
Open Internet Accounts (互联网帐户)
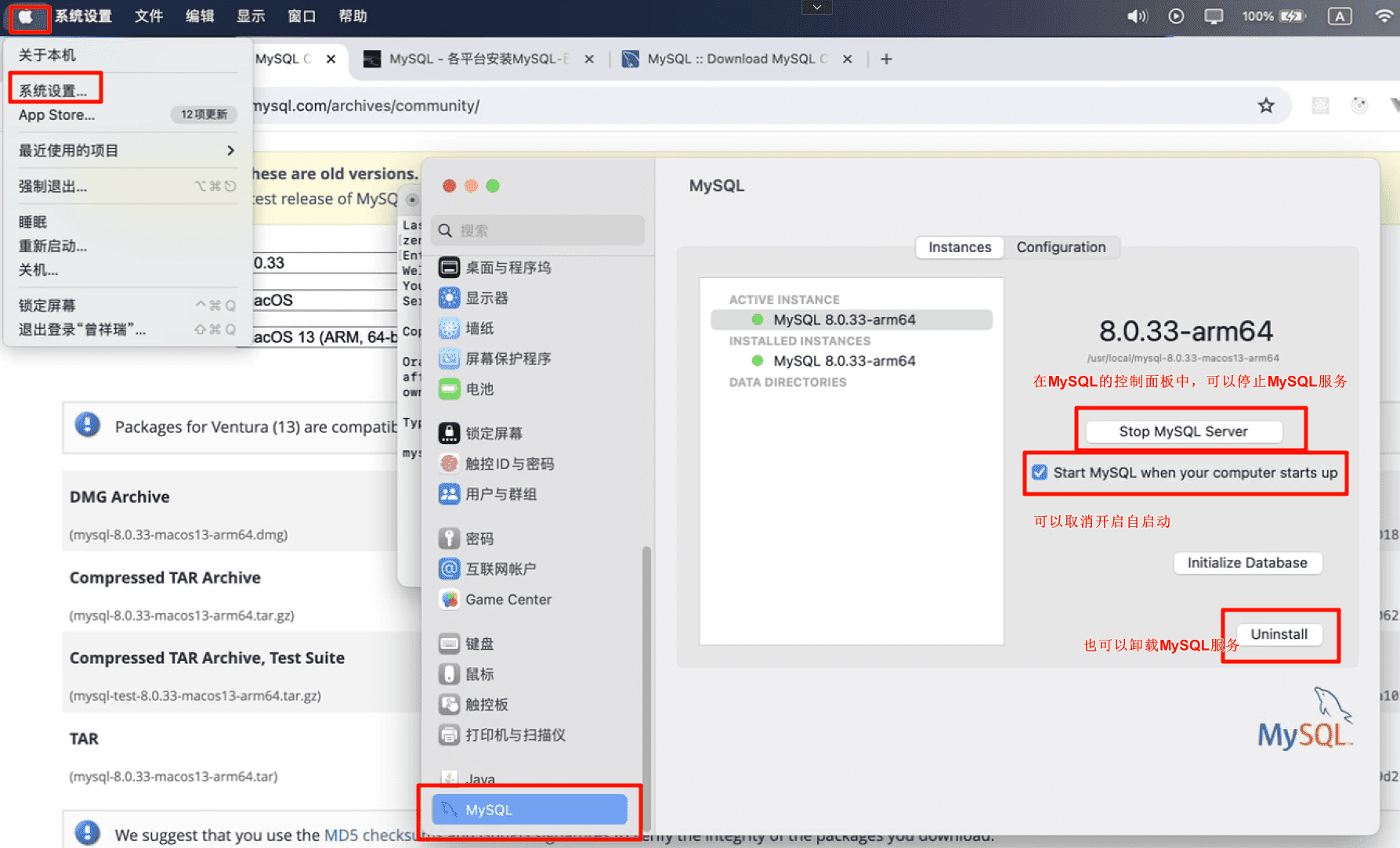point(488,568)
